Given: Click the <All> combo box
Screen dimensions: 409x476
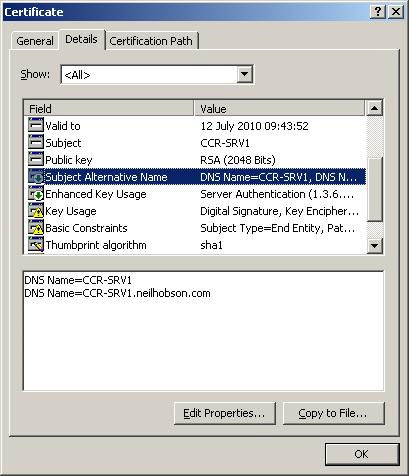Looking at the screenshot, I should coord(157,74).
